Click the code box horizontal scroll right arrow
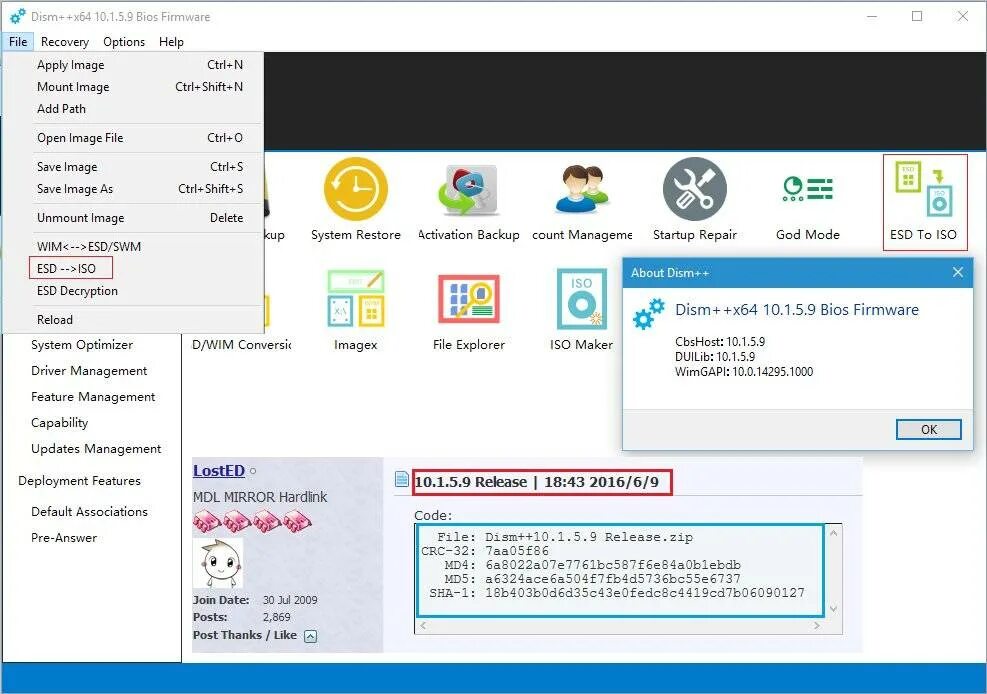This screenshot has width=987, height=694. [x=816, y=625]
